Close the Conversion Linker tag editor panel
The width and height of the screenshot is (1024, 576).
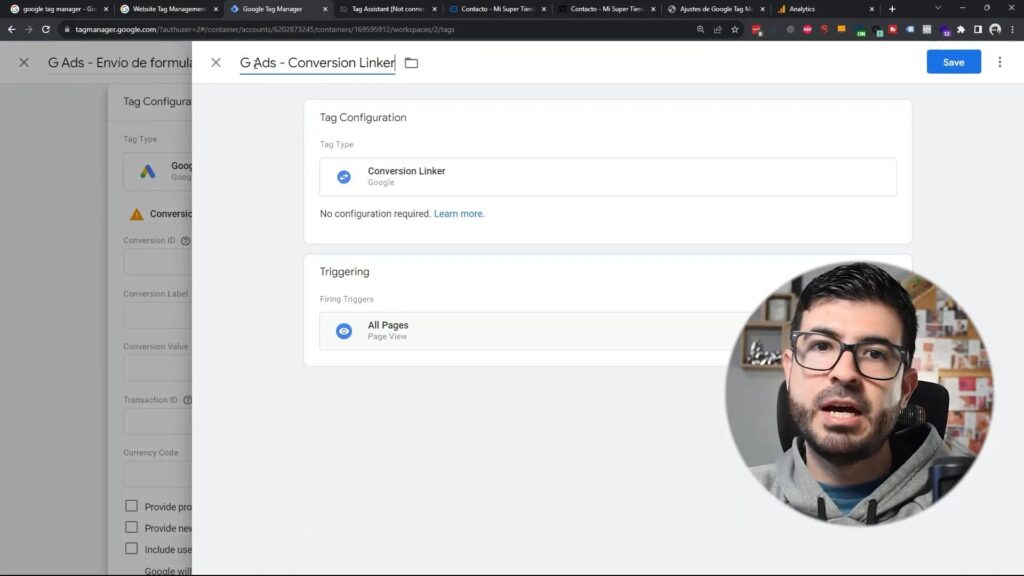(x=216, y=63)
